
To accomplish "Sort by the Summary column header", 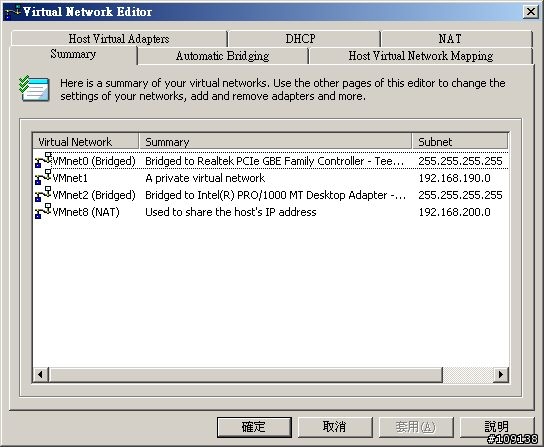I will (x=275, y=142).
